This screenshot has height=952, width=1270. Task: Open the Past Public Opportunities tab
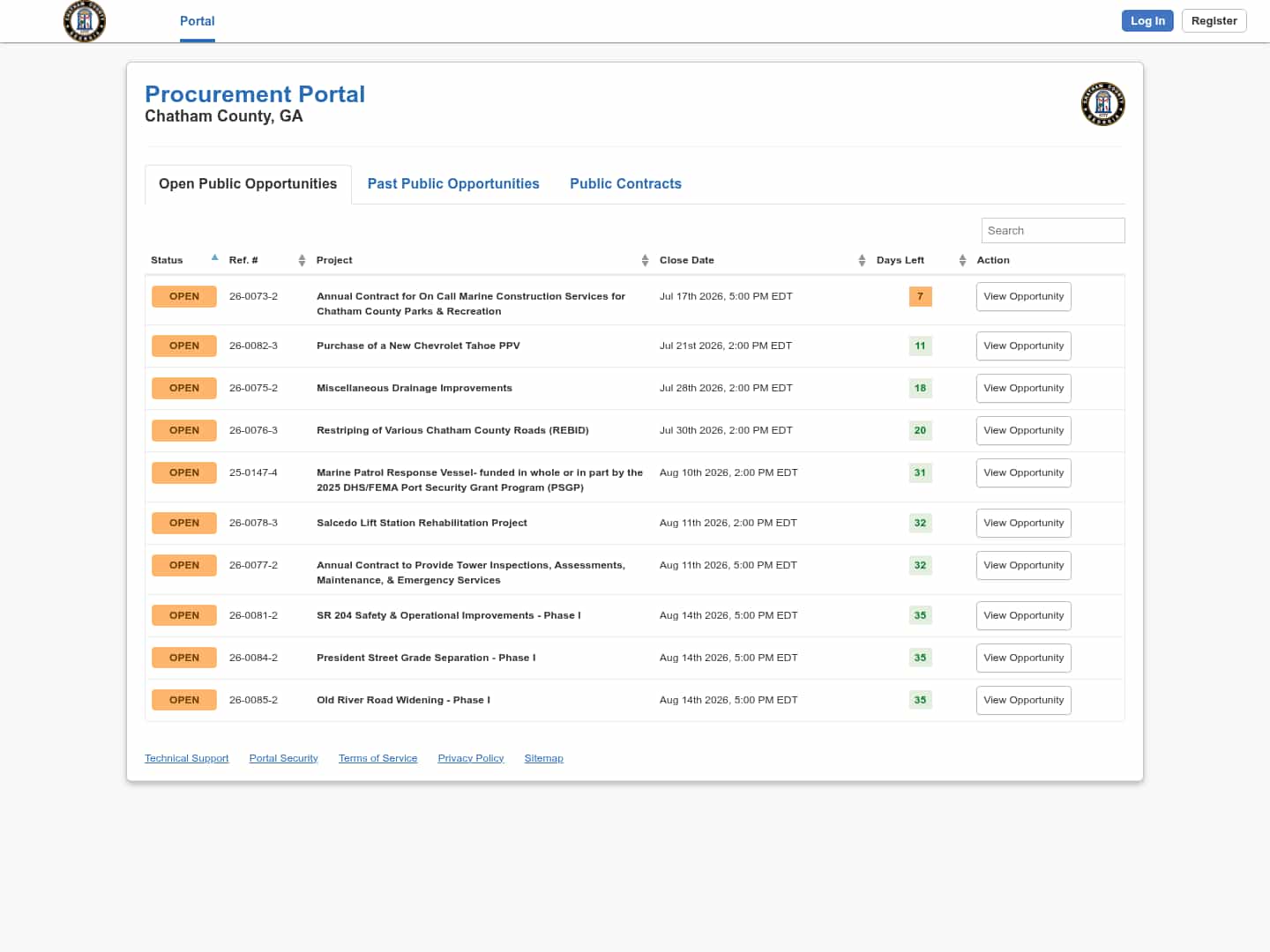453,183
